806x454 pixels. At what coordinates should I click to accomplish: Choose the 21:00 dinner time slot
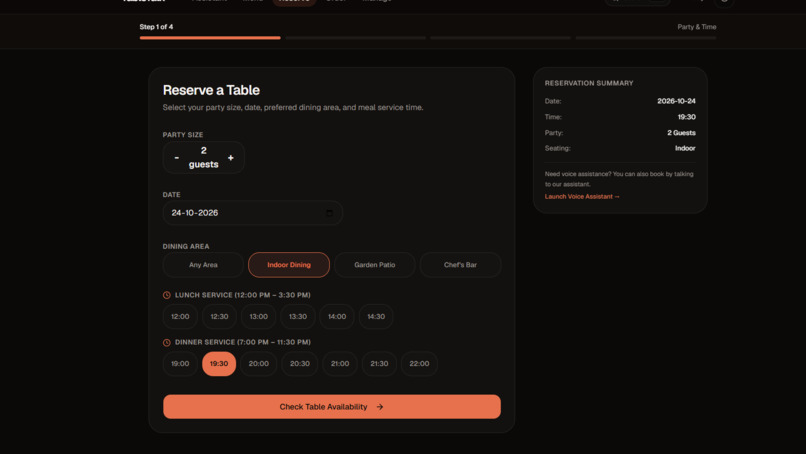[x=340, y=364]
